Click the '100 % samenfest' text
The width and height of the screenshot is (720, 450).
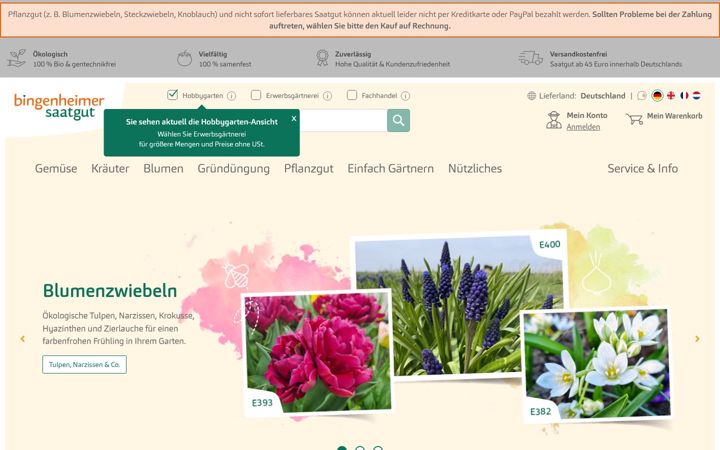click(x=225, y=64)
